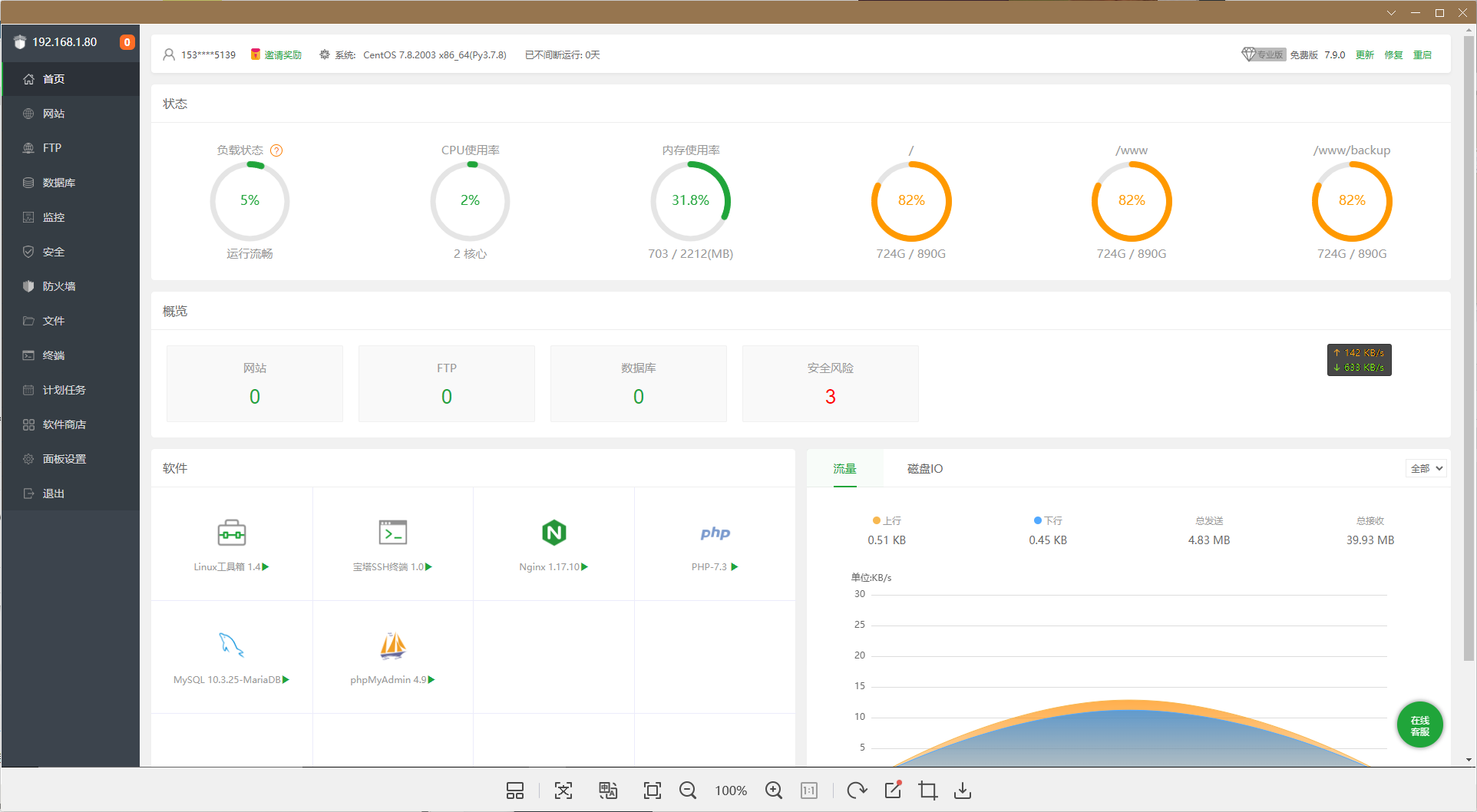
Task: Click the 负载状态 5% gauge
Action: tap(249, 201)
